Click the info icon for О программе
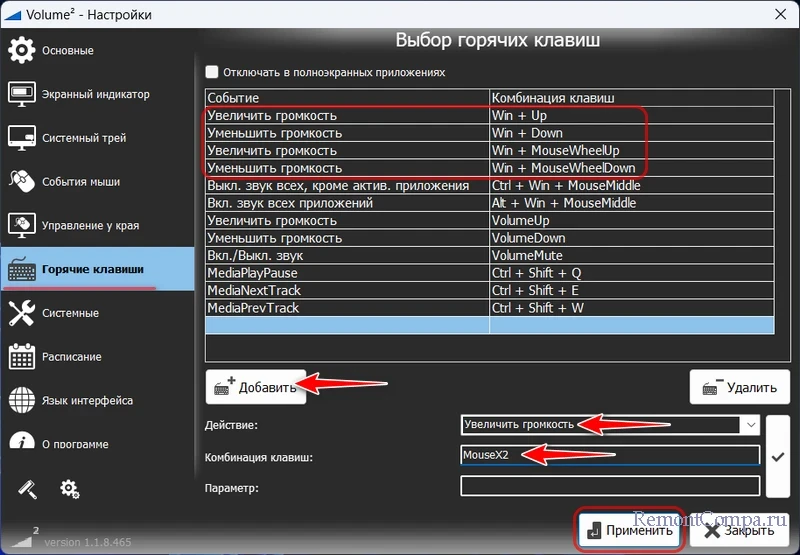 coord(21,440)
